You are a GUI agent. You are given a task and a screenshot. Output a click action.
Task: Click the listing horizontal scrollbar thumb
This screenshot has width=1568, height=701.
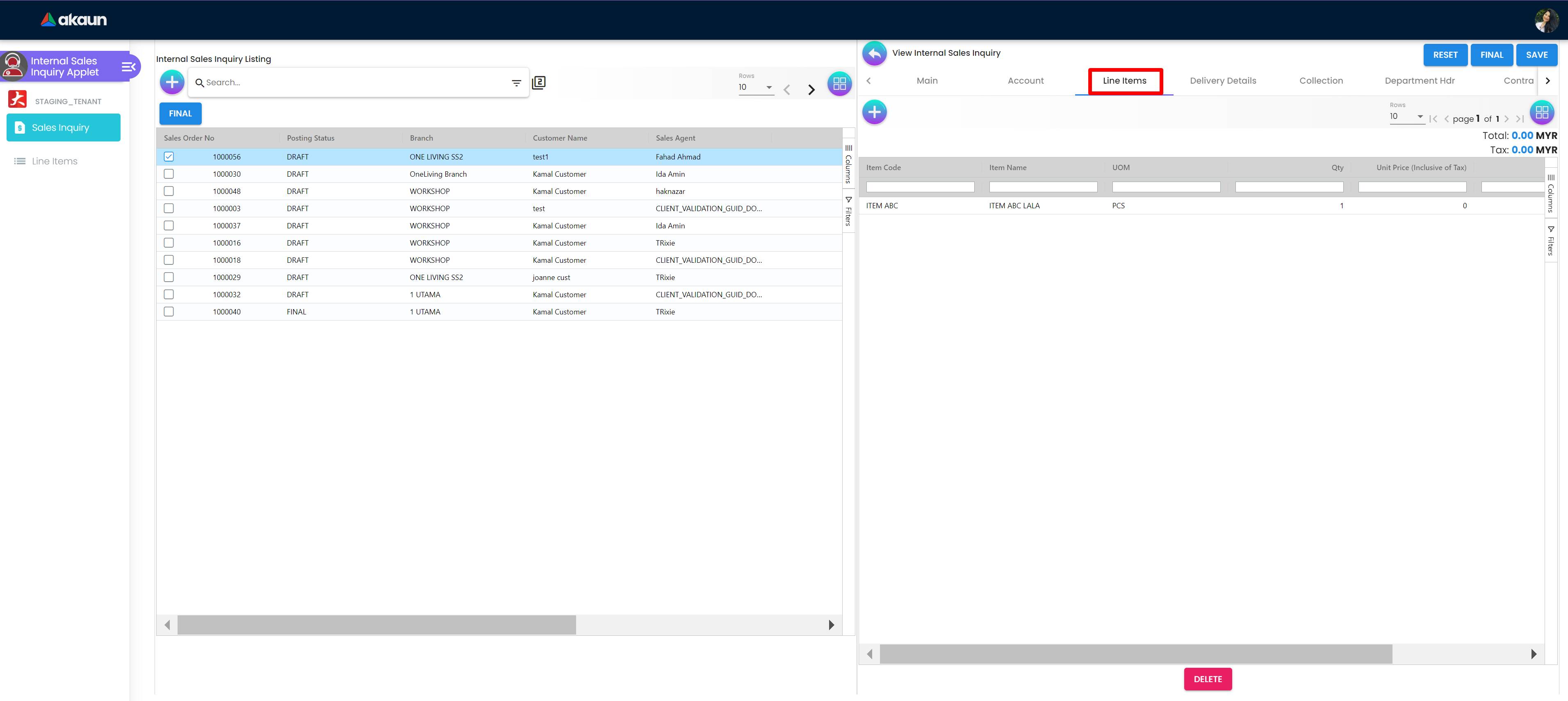(376, 625)
